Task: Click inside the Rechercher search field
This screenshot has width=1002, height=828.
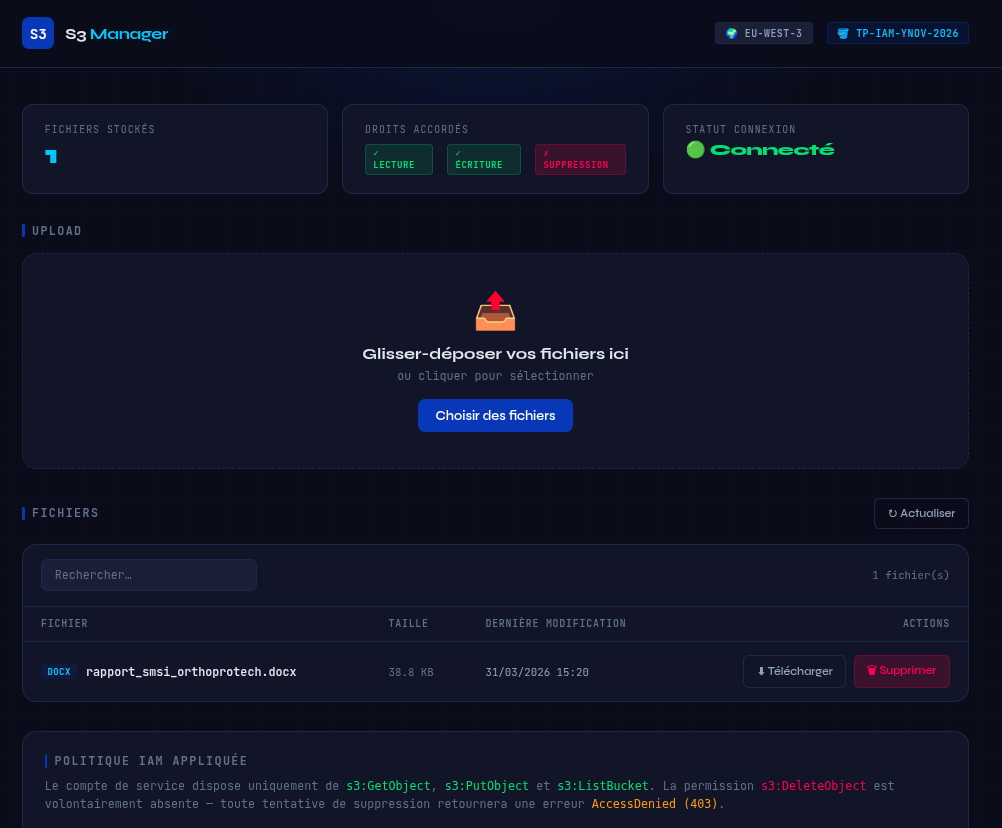Action: (x=148, y=574)
